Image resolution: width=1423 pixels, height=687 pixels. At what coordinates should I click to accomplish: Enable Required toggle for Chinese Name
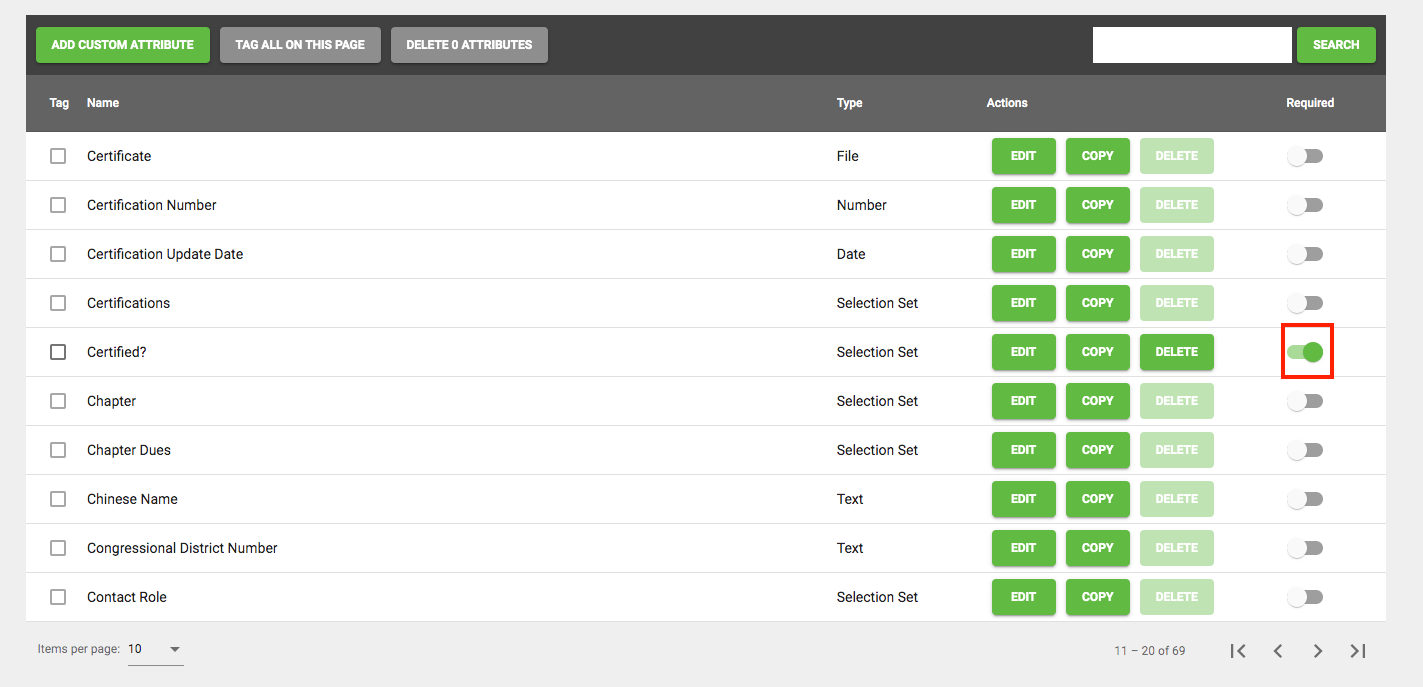pyautogui.click(x=1305, y=499)
